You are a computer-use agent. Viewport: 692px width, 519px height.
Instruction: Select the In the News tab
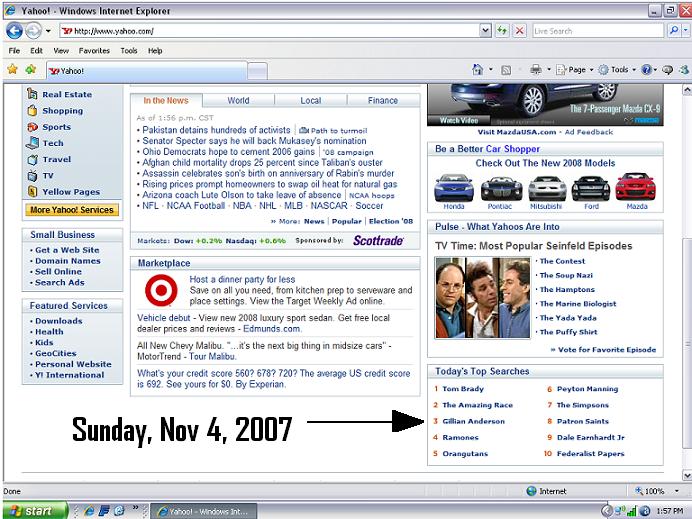[x=166, y=101]
